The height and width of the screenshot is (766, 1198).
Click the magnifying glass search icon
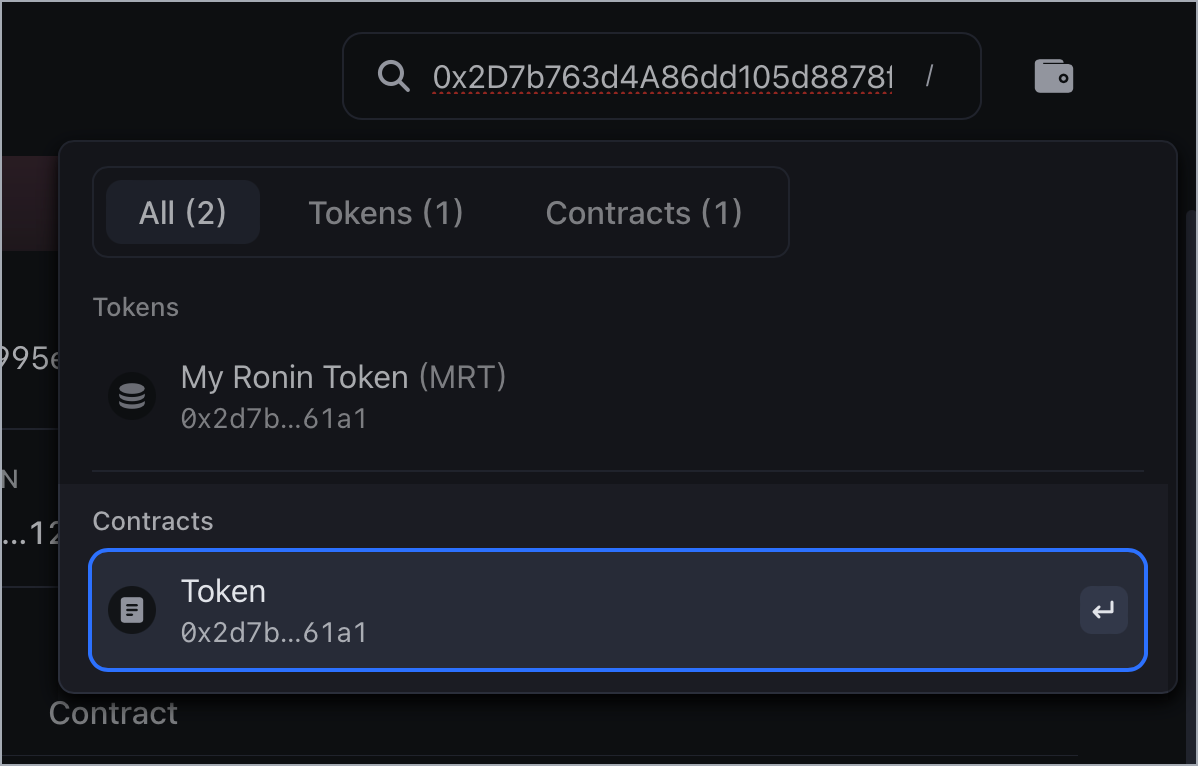[x=394, y=76]
